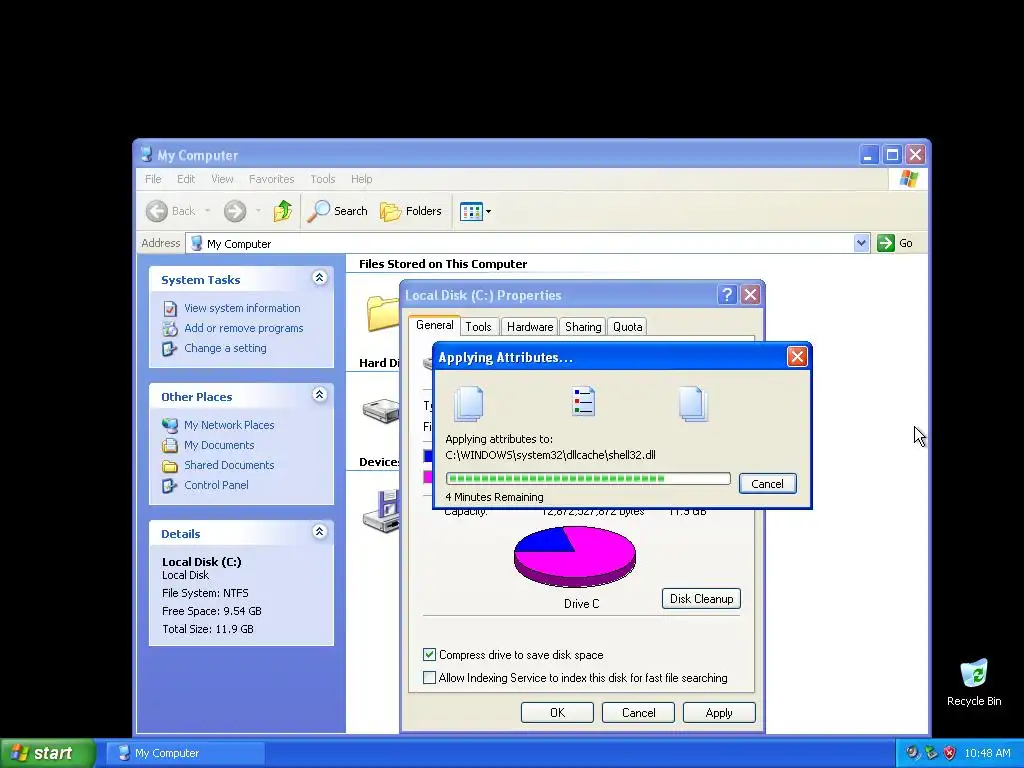1024x768 pixels.
Task: Click Apply in disk Properties dialog
Action: tap(719, 712)
